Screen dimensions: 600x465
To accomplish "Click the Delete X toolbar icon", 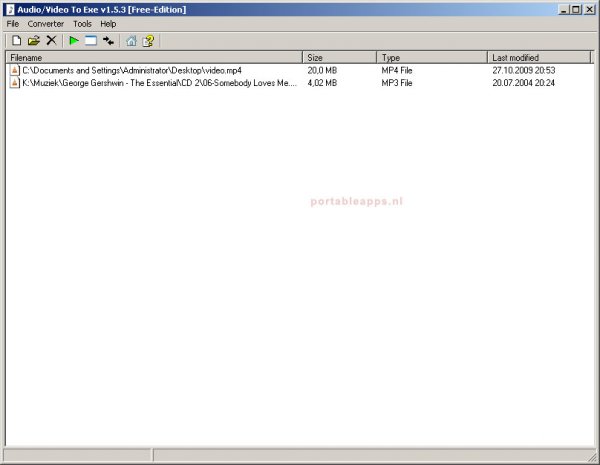I will pos(51,41).
